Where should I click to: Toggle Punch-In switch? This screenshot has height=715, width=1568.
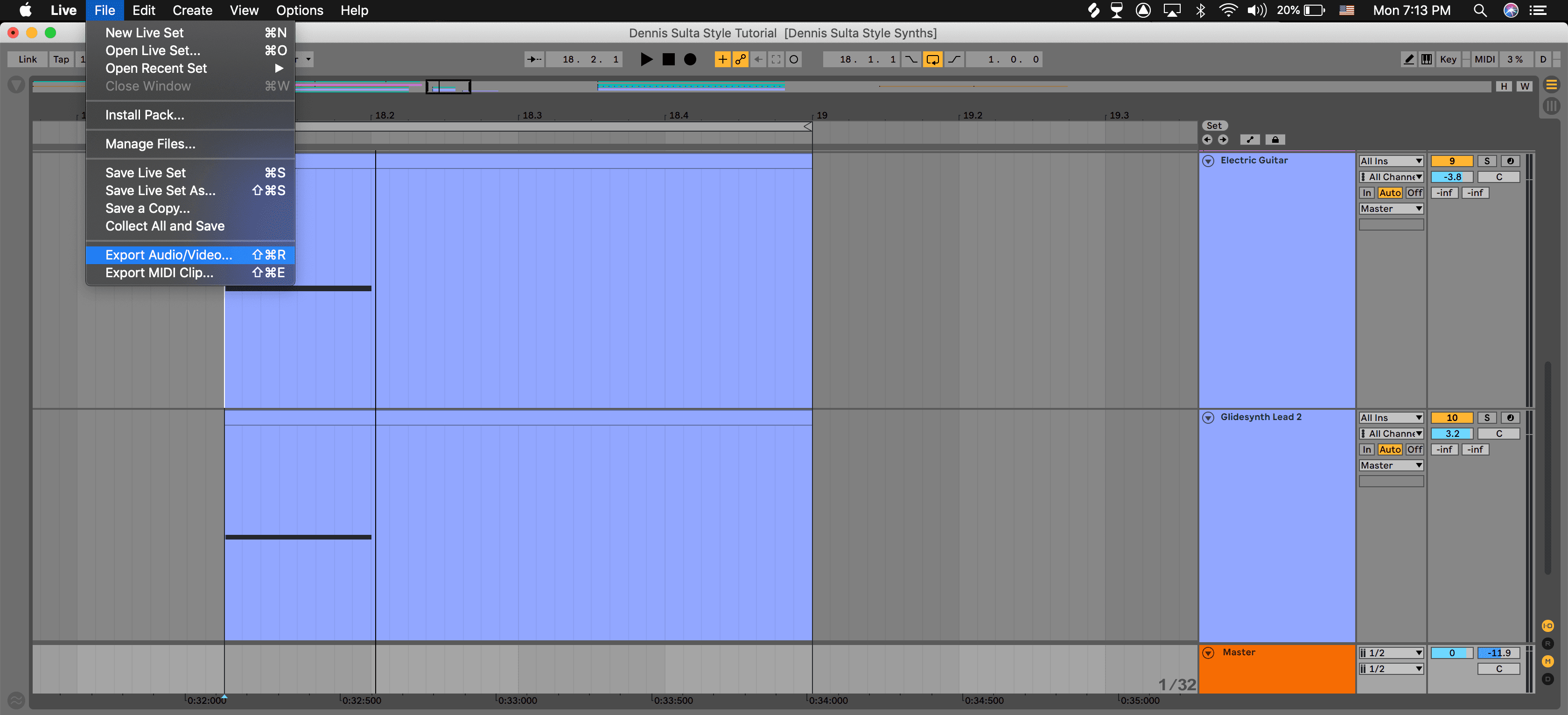click(910, 59)
